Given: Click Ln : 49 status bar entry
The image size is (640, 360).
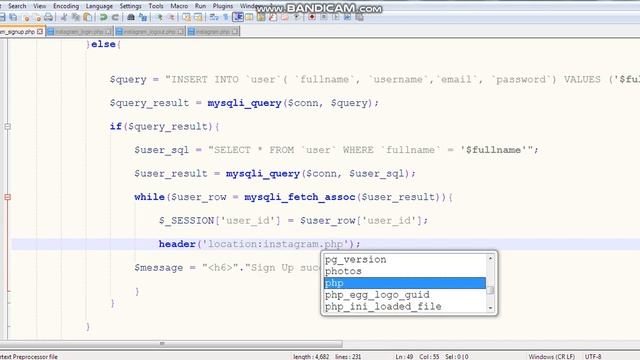Looking at the screenshot, I should point(404,356).
